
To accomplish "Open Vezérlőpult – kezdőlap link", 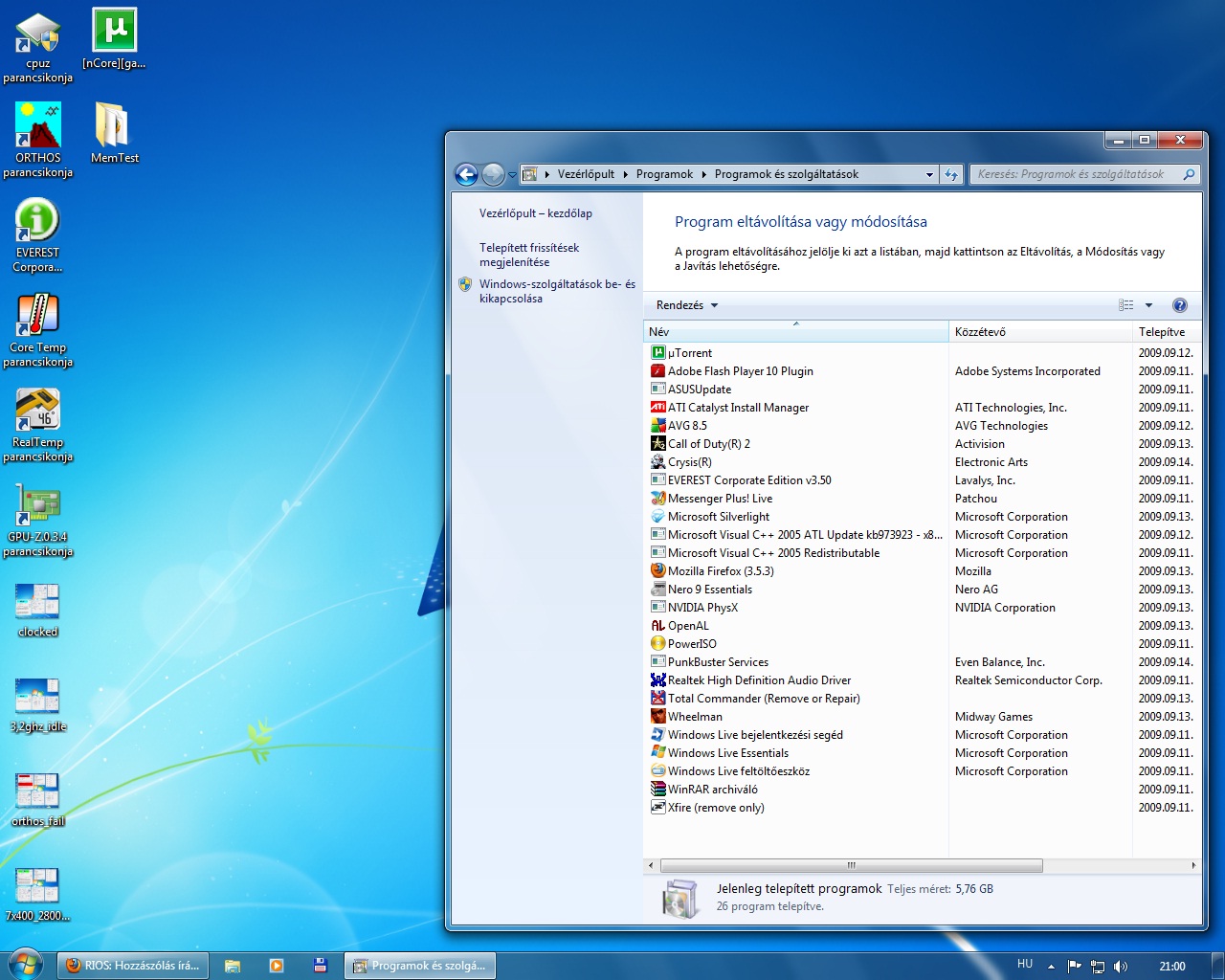I will [x=535, y=213].
